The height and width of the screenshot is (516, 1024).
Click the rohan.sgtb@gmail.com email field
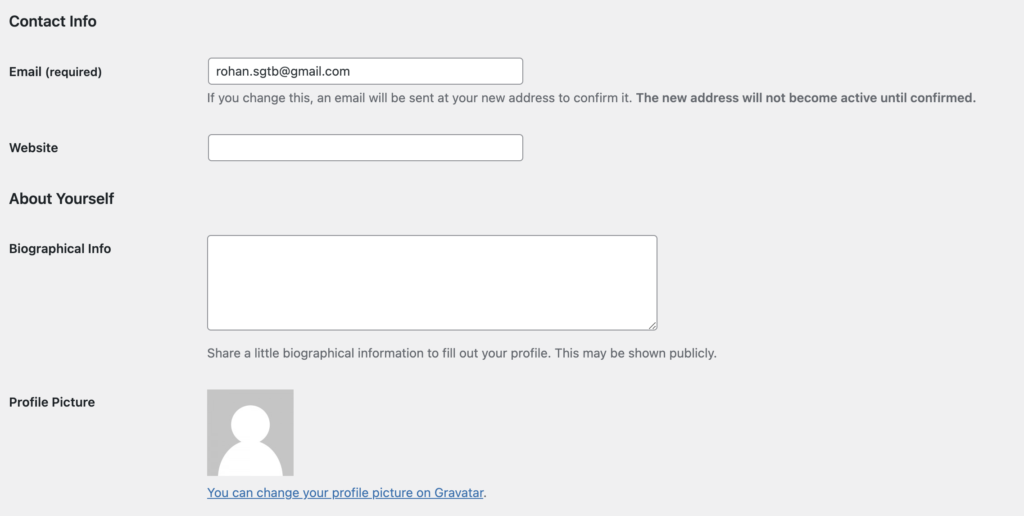tap(365, 71)
